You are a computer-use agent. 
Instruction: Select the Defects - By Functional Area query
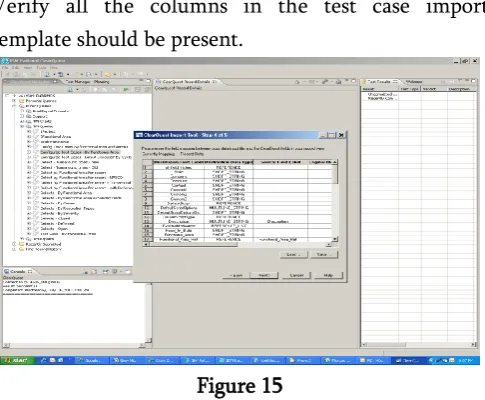point(66,193)
